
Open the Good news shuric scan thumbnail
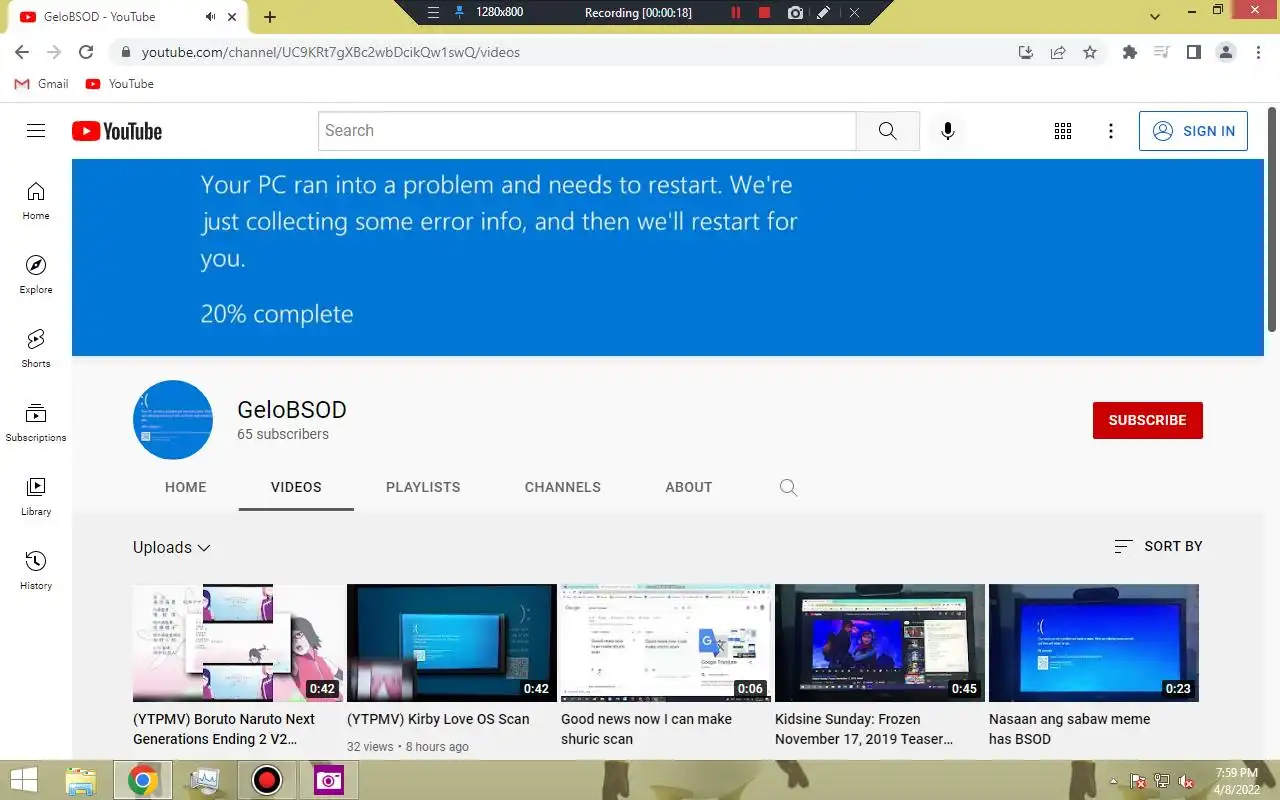click(x=666, y=643)
